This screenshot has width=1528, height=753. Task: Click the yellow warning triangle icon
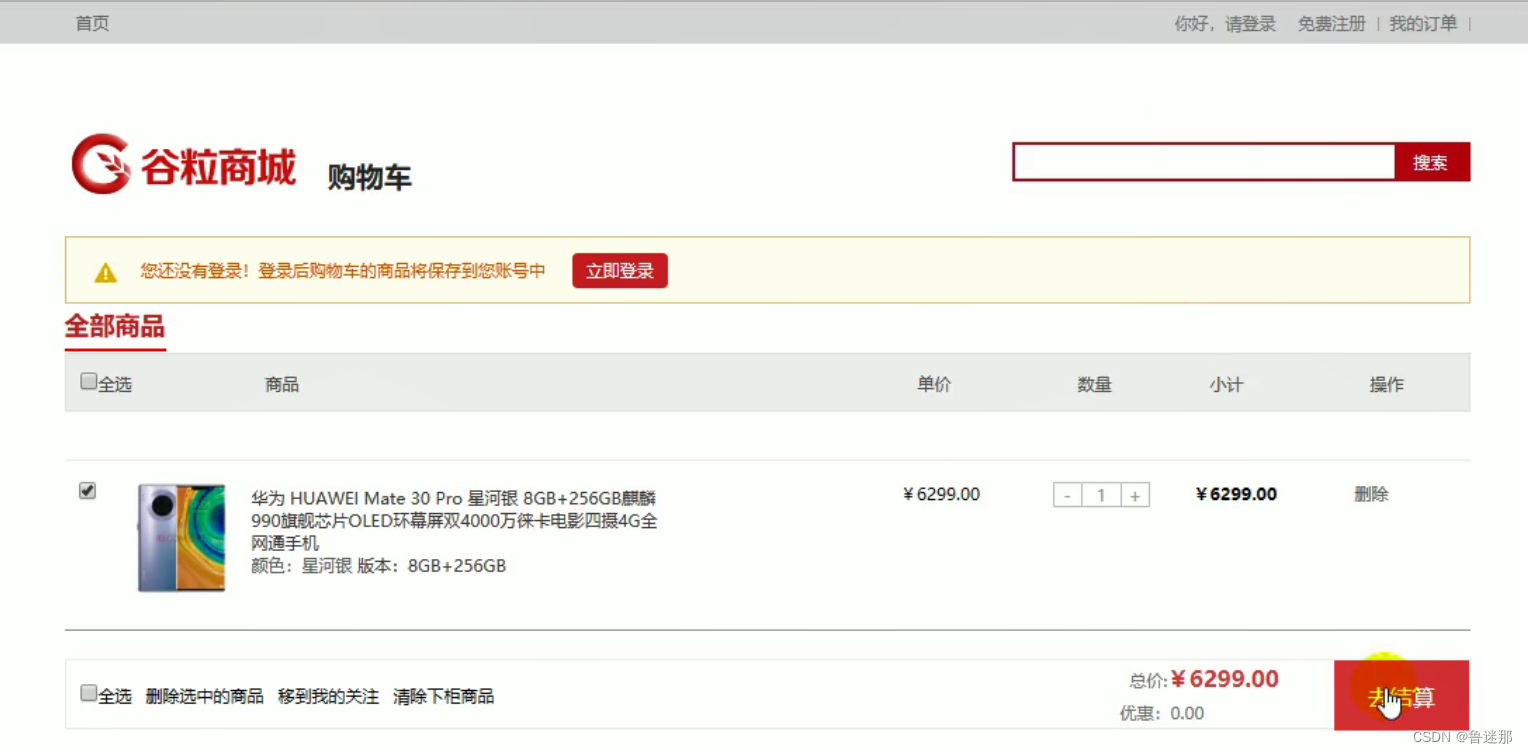point(105,272)
